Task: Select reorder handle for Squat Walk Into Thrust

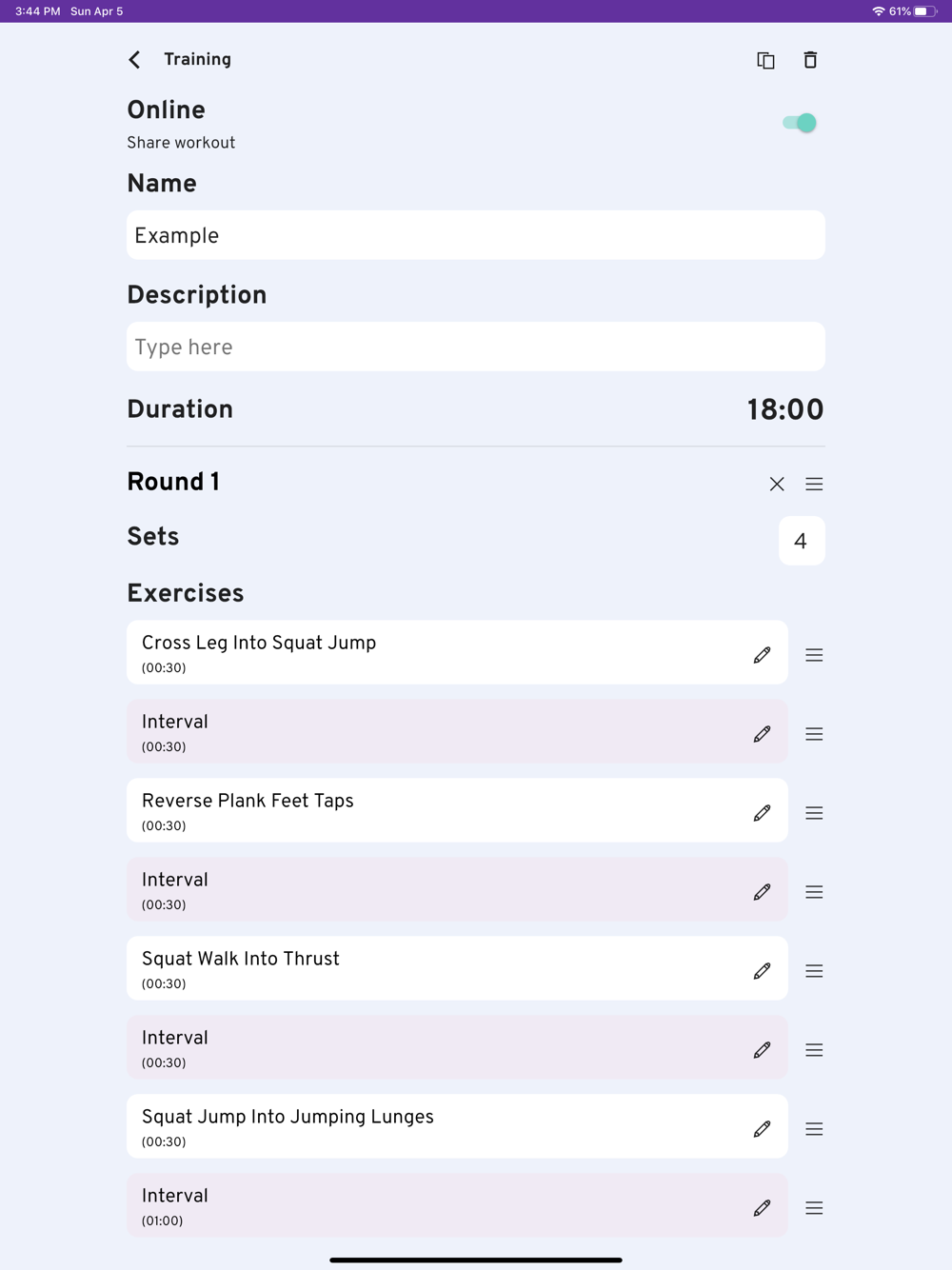Action: [x=814, y=971]
